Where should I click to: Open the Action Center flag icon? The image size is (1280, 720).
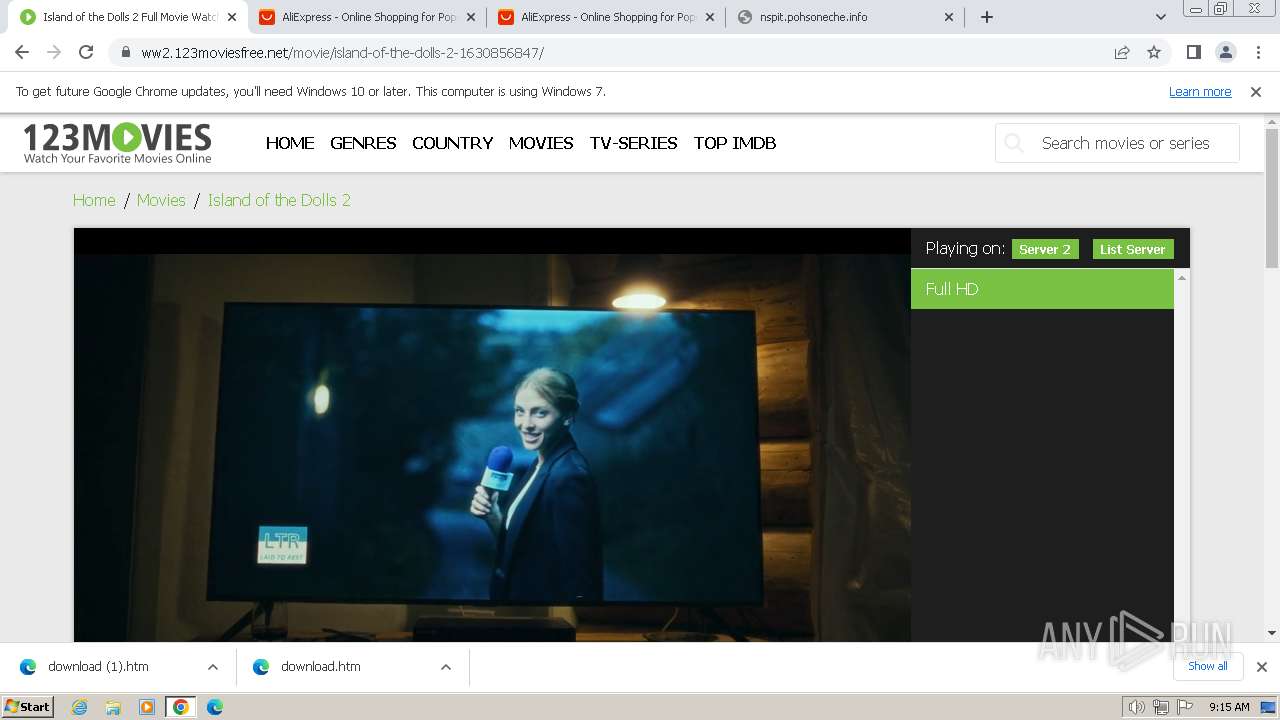1185,707
